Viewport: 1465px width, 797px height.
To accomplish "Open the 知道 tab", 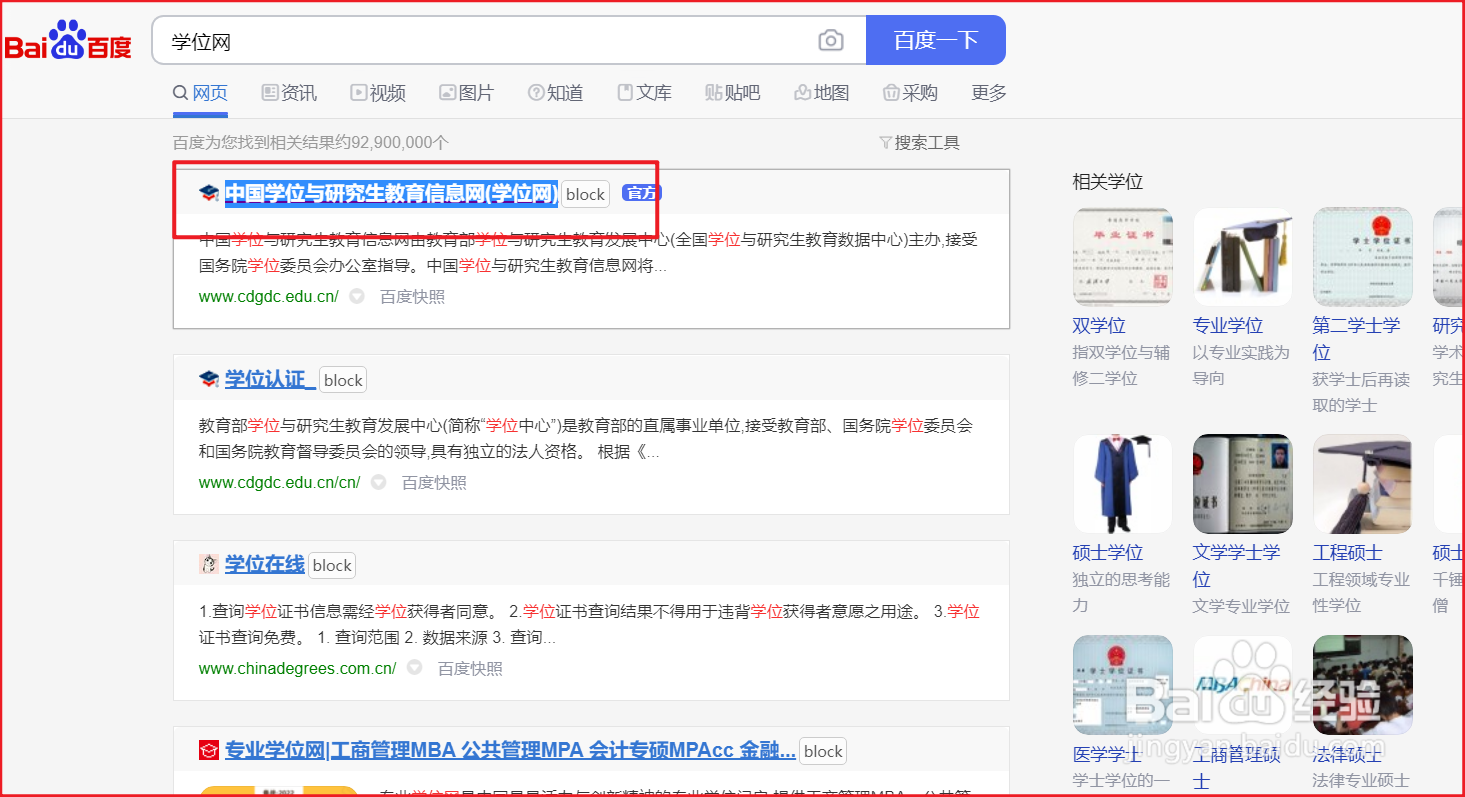I will (555, 93).
